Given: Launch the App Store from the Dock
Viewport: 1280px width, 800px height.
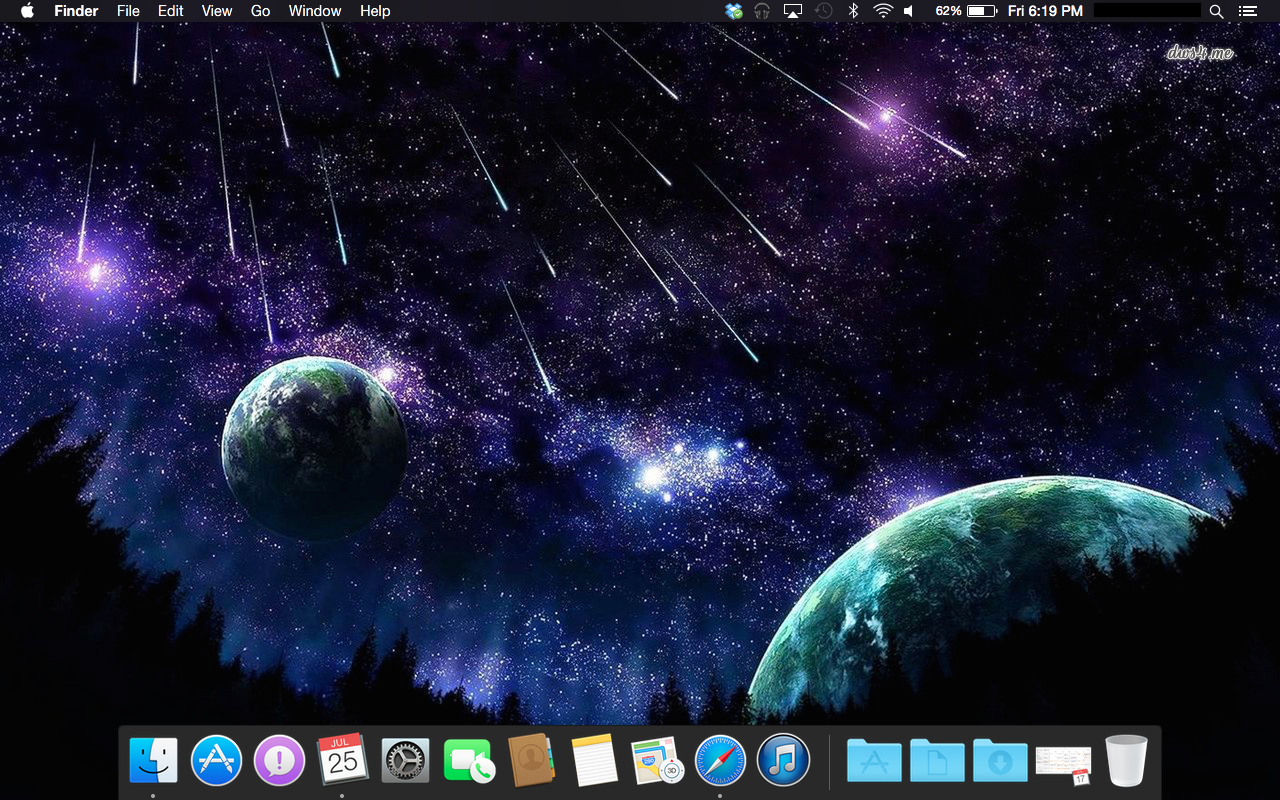Looking at the screenshot, I should [x=216, y=760].
